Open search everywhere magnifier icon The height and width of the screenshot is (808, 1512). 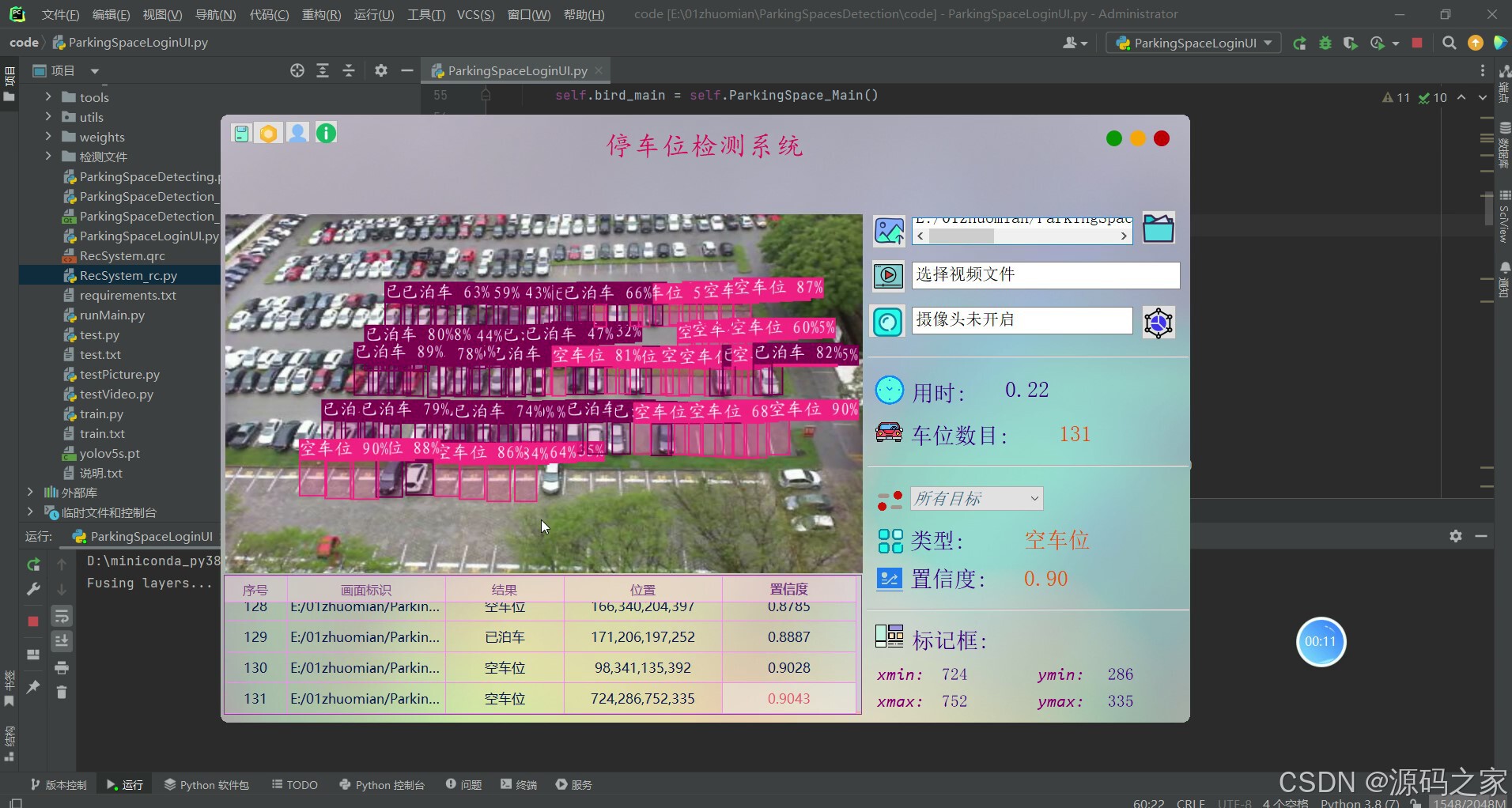(1449, 43)
